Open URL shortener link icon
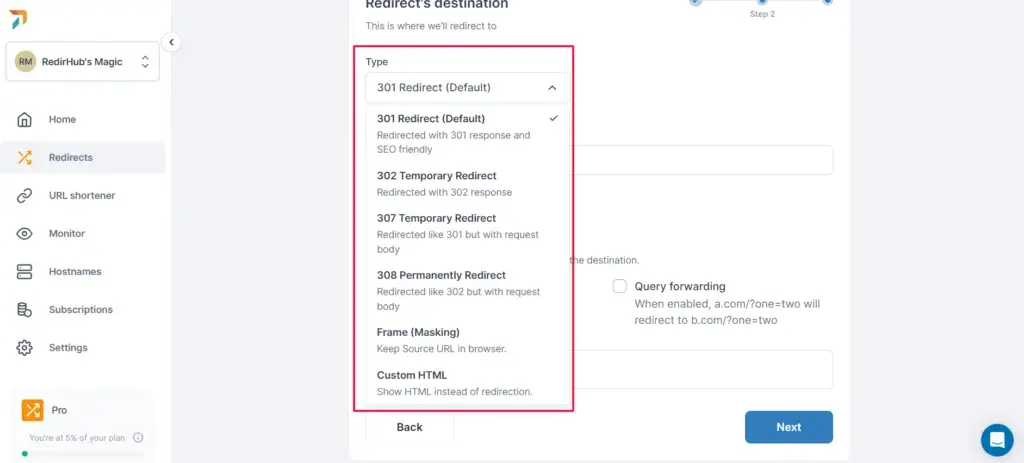The image size is (1024, 463). (24, 195)
